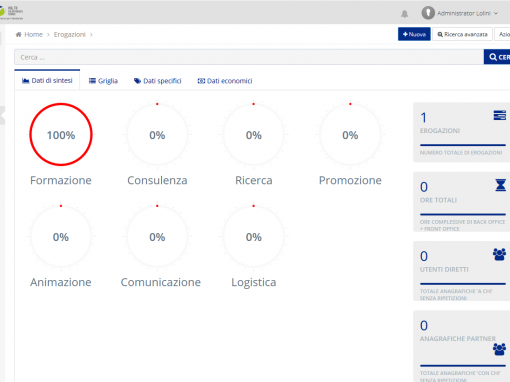The height and width of the screenshot is (382, 510).
Task: Click the blue Cerca search button
Action: point(497,57)
